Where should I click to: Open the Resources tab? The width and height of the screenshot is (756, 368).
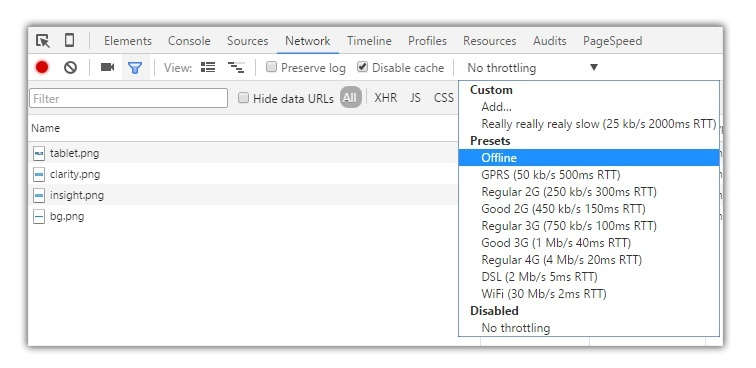489,41
